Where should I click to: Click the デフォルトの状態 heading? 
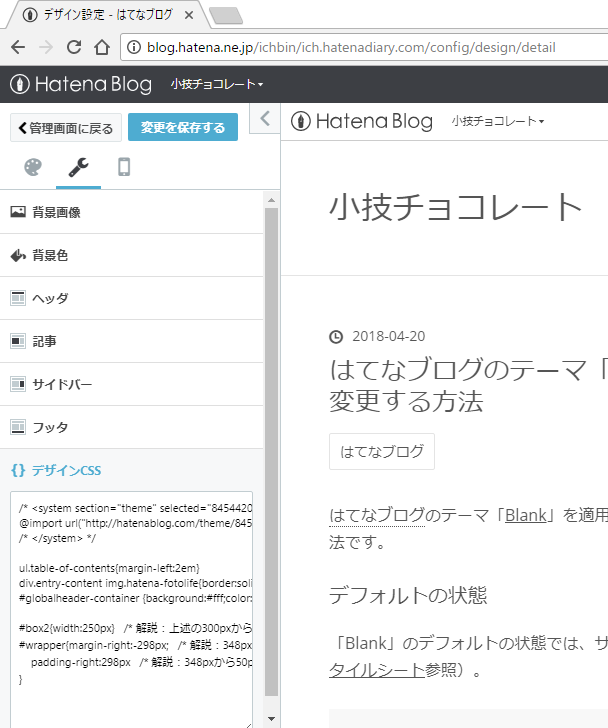point(408,595)
